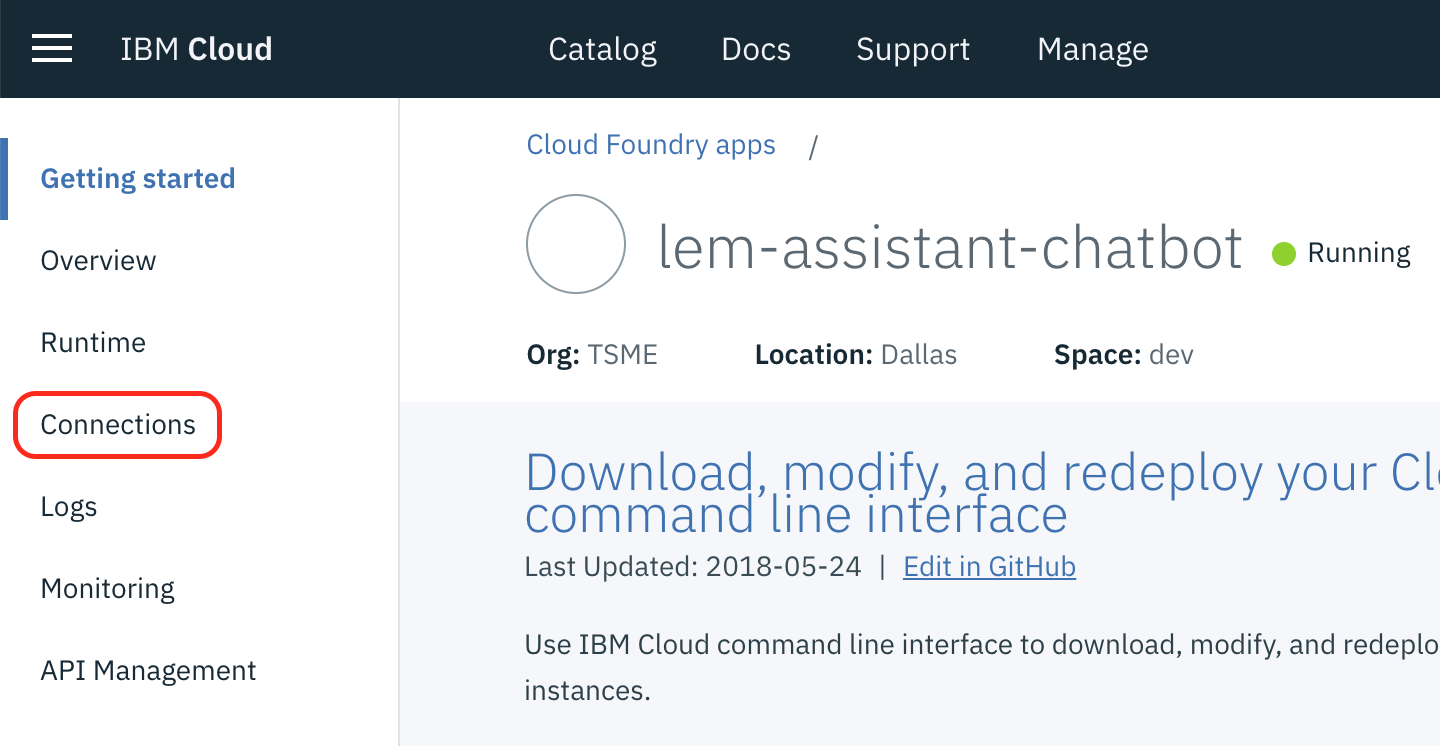Click the lem-assistant-chatbot app title
Image resolution: width=1440 pixels, height=746 pixels.
coord(950,247)
